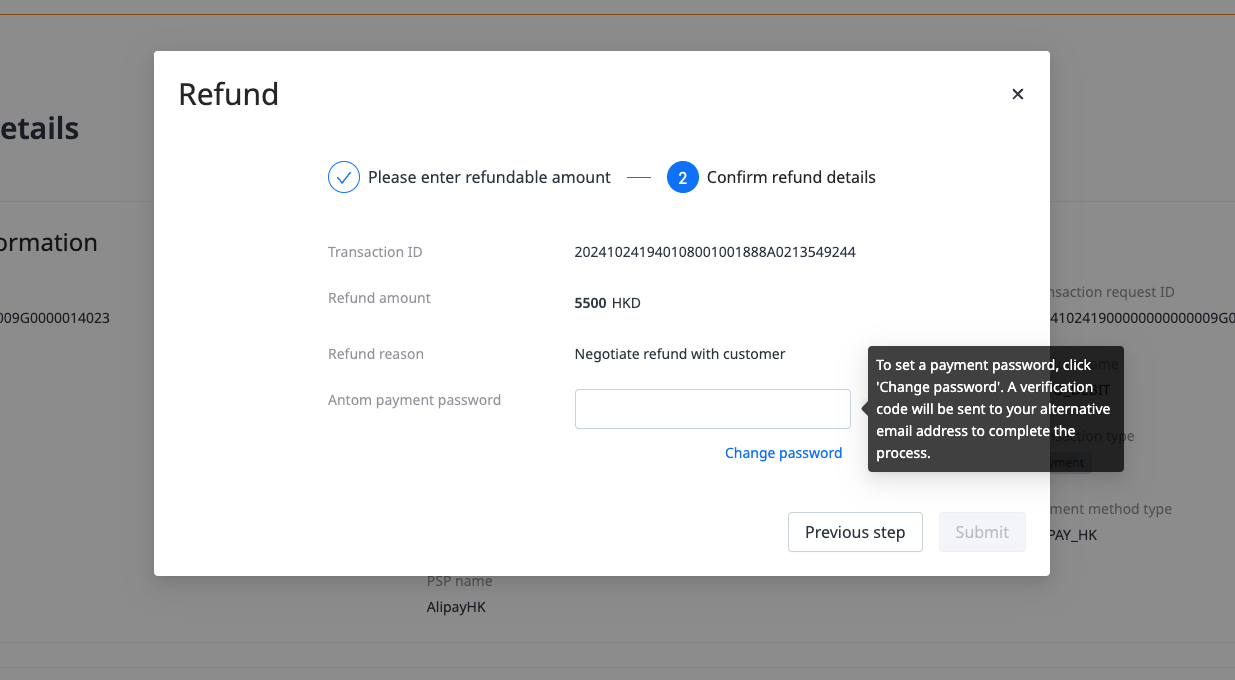Close the Refund dialog with the X
Viewport: 1235px width, 680px height.
pos(1018,94)
